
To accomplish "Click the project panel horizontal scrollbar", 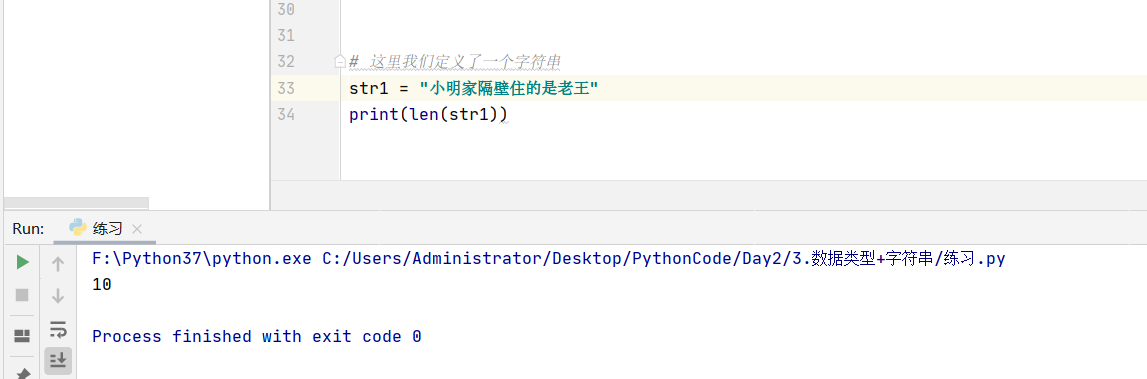I will pyautogui.click(x=76, y=203).
